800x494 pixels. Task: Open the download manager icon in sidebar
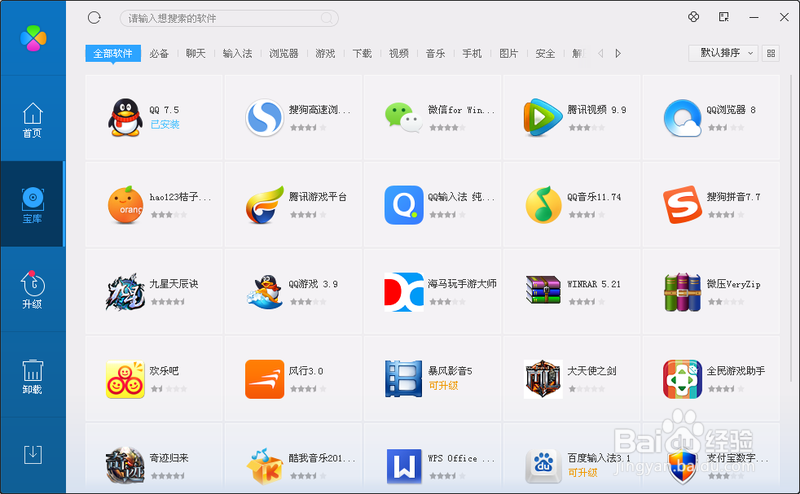click(33, 454)
